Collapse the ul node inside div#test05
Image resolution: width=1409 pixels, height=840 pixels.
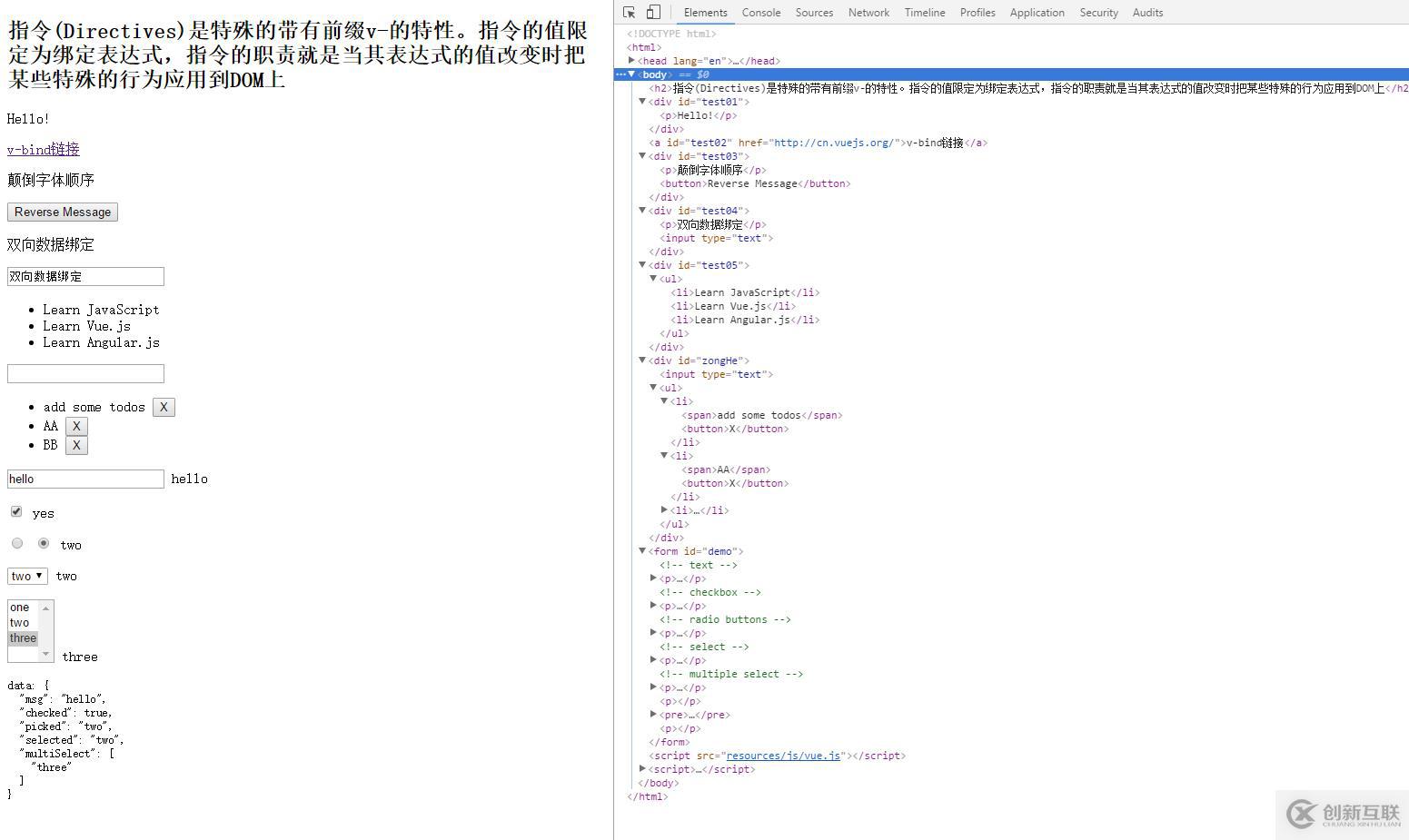pos(653,278)
